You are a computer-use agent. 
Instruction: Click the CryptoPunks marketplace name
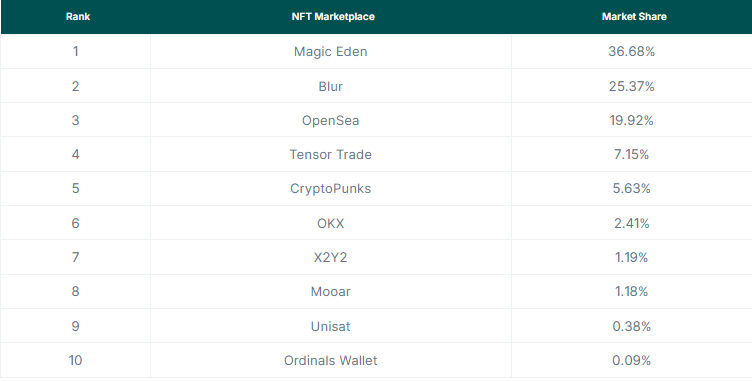click(x=330, y=189)
